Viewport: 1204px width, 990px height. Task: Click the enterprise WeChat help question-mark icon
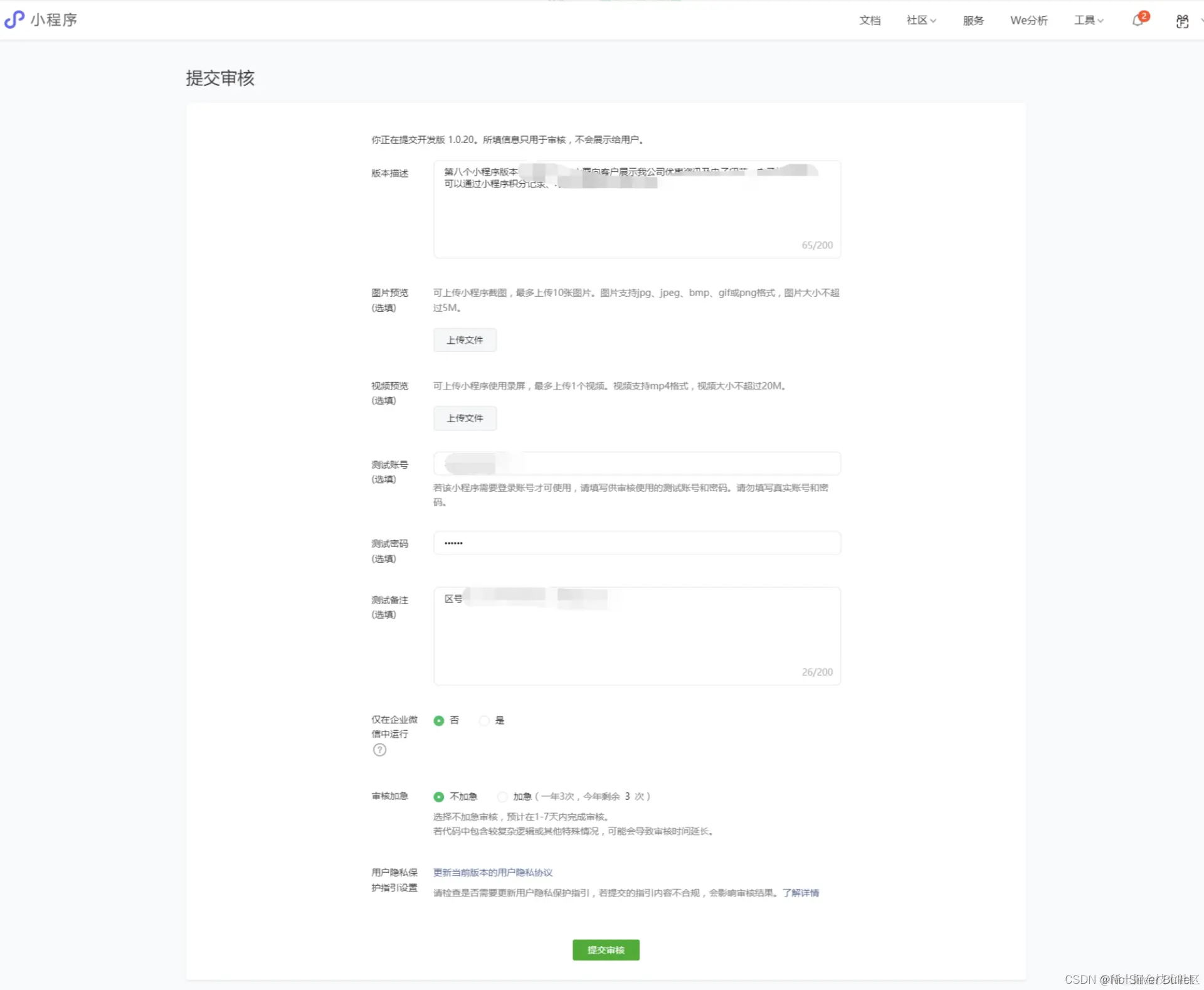coord(379,750)
